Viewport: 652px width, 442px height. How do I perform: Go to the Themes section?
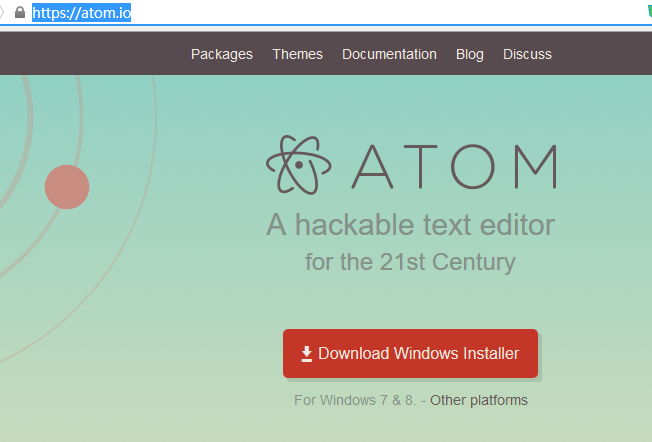[x=297, y=54]
